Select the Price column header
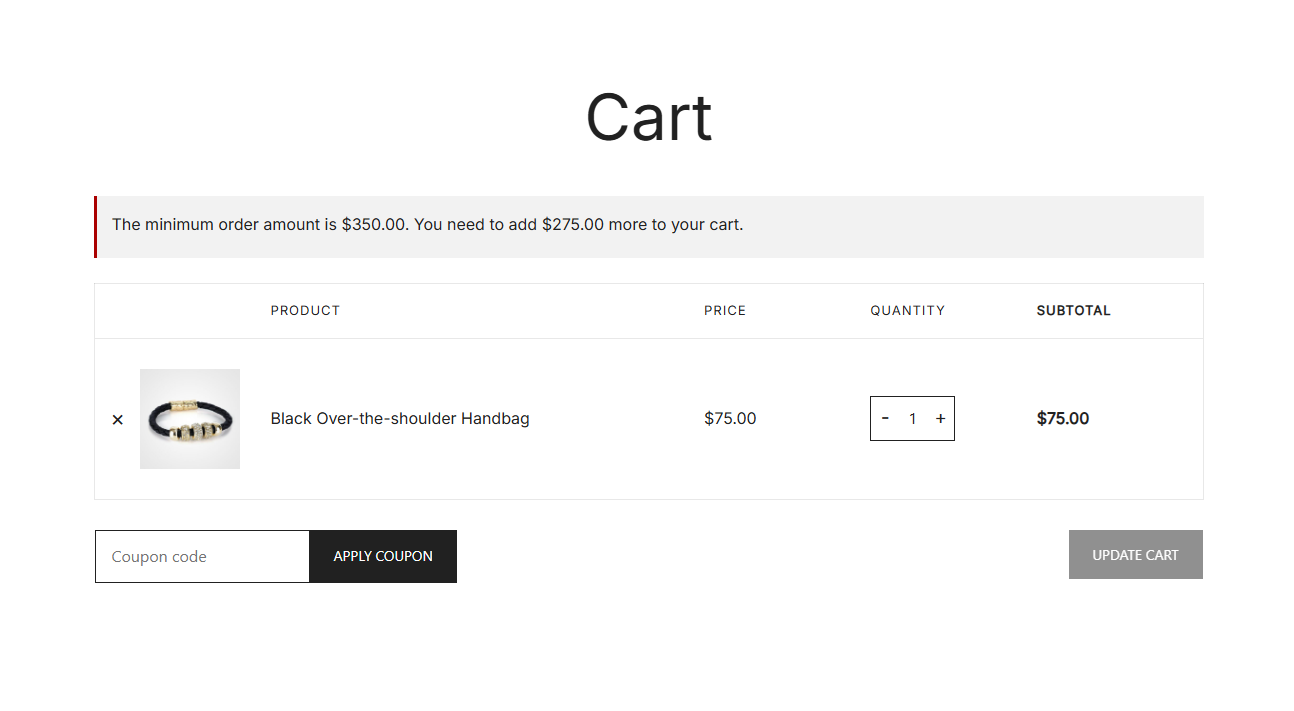The height and width of the screenshot is (711, 1294). click(725, 311)
